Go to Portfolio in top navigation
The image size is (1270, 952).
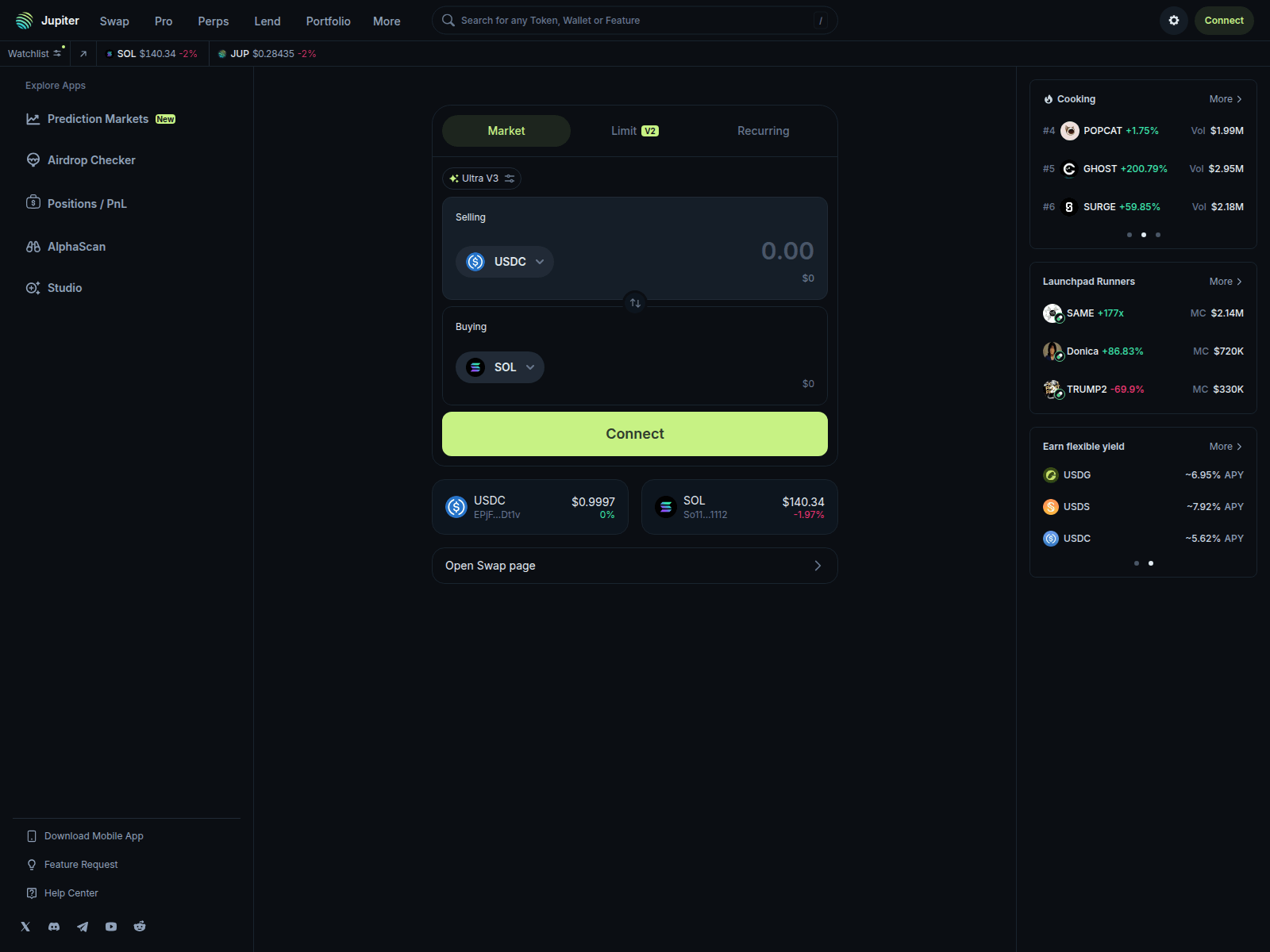329,21
